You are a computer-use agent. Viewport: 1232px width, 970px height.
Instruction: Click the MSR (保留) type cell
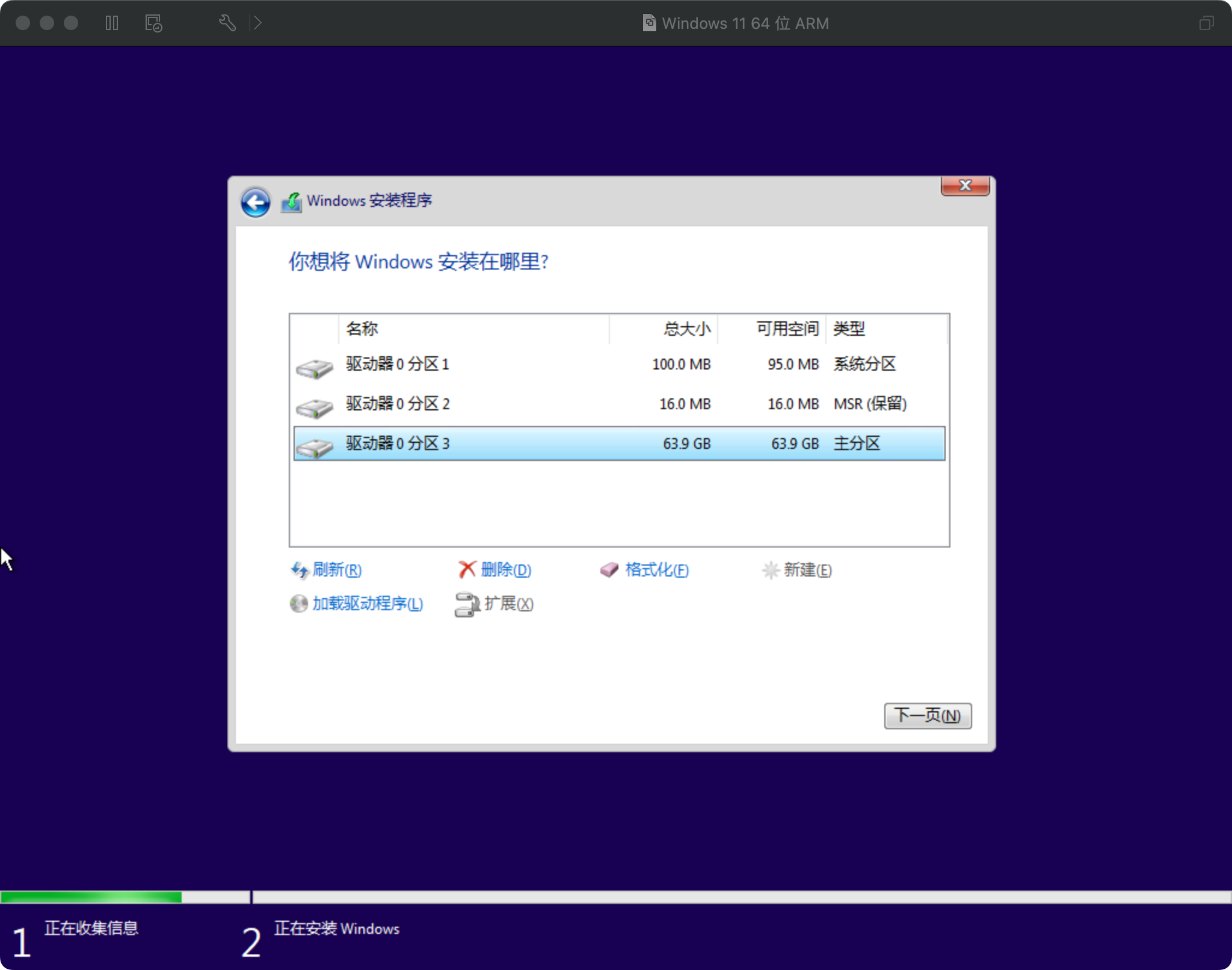click(x=870, y=404)
